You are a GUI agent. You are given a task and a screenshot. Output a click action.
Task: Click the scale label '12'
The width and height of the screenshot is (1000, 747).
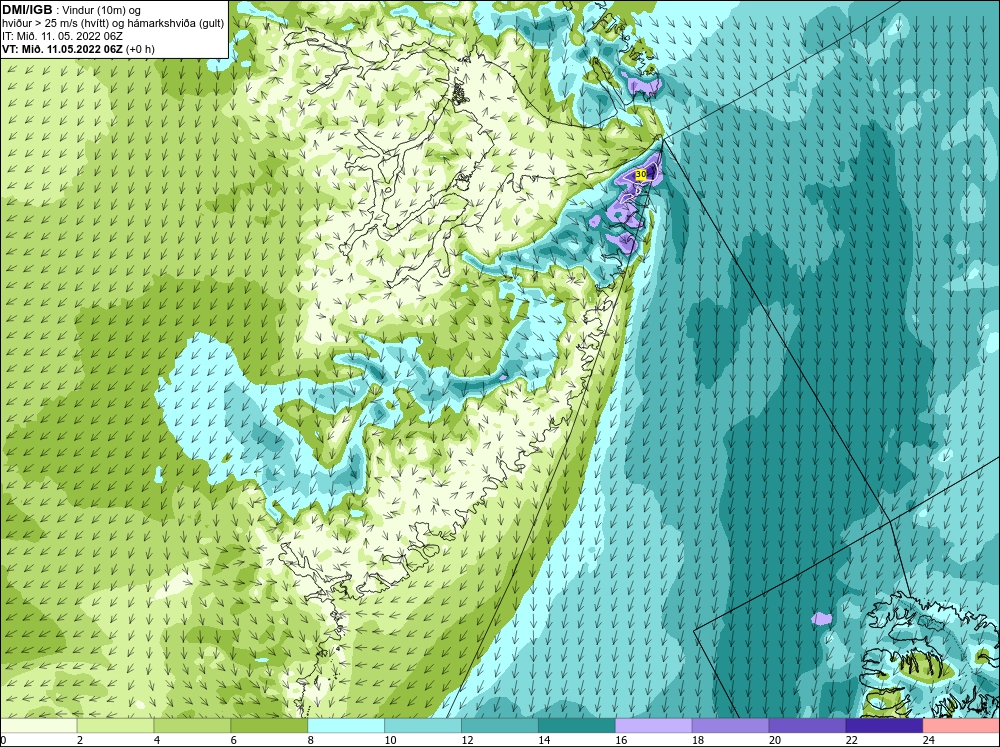pos(467,740)
